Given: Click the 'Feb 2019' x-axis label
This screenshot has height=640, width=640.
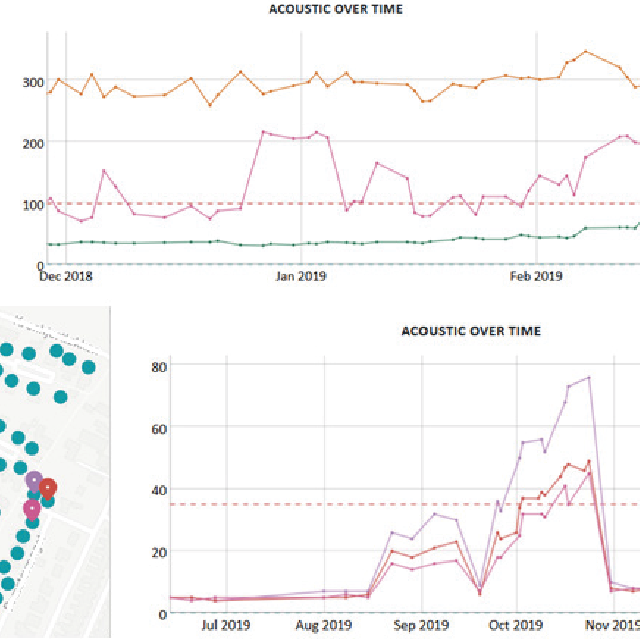Looking at the screenshot, I should click(536, 275).
